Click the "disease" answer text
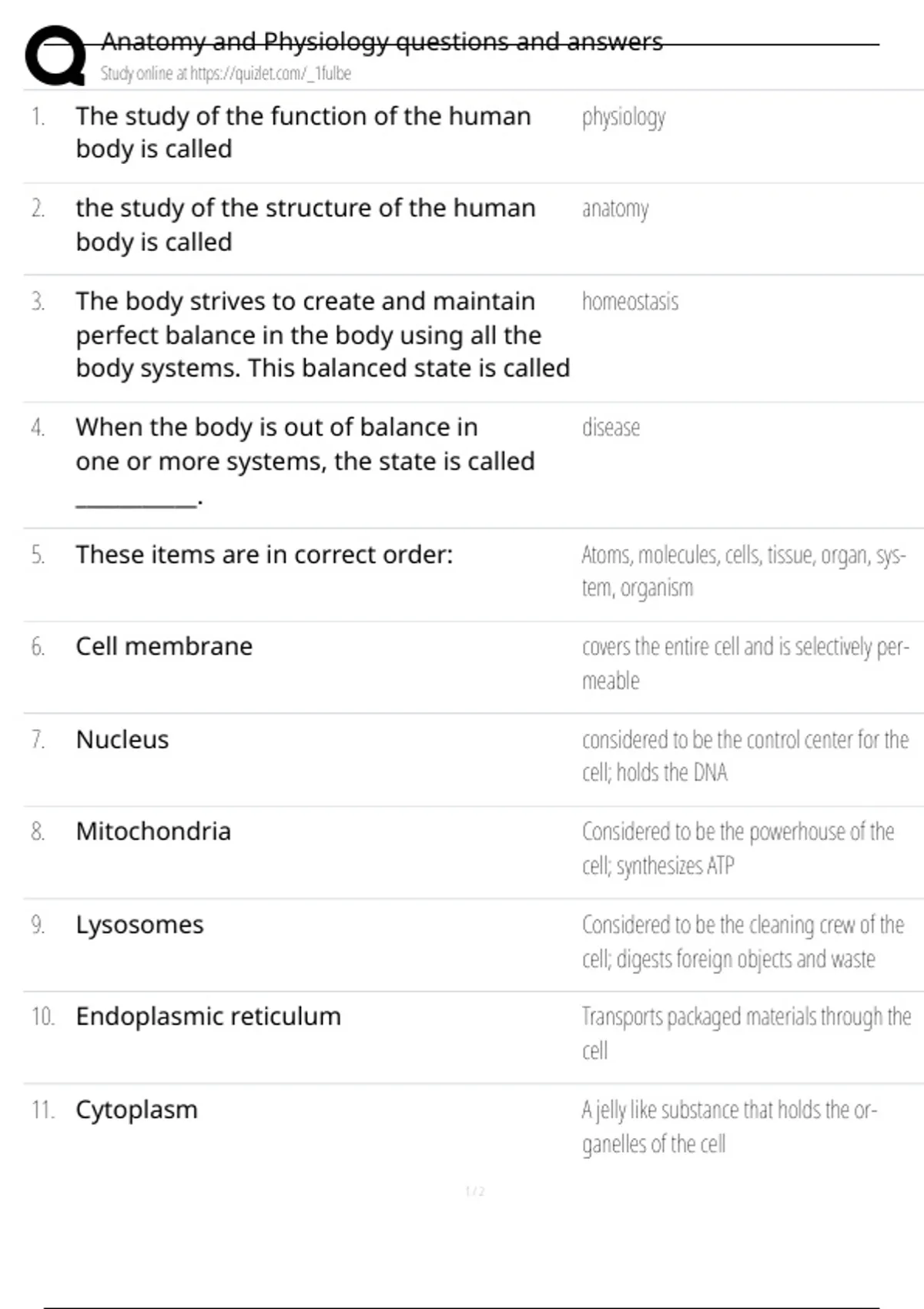Image resolution: width=924 pixels, height=1309 pixels. pyautogui.click(x=611, y=427)
